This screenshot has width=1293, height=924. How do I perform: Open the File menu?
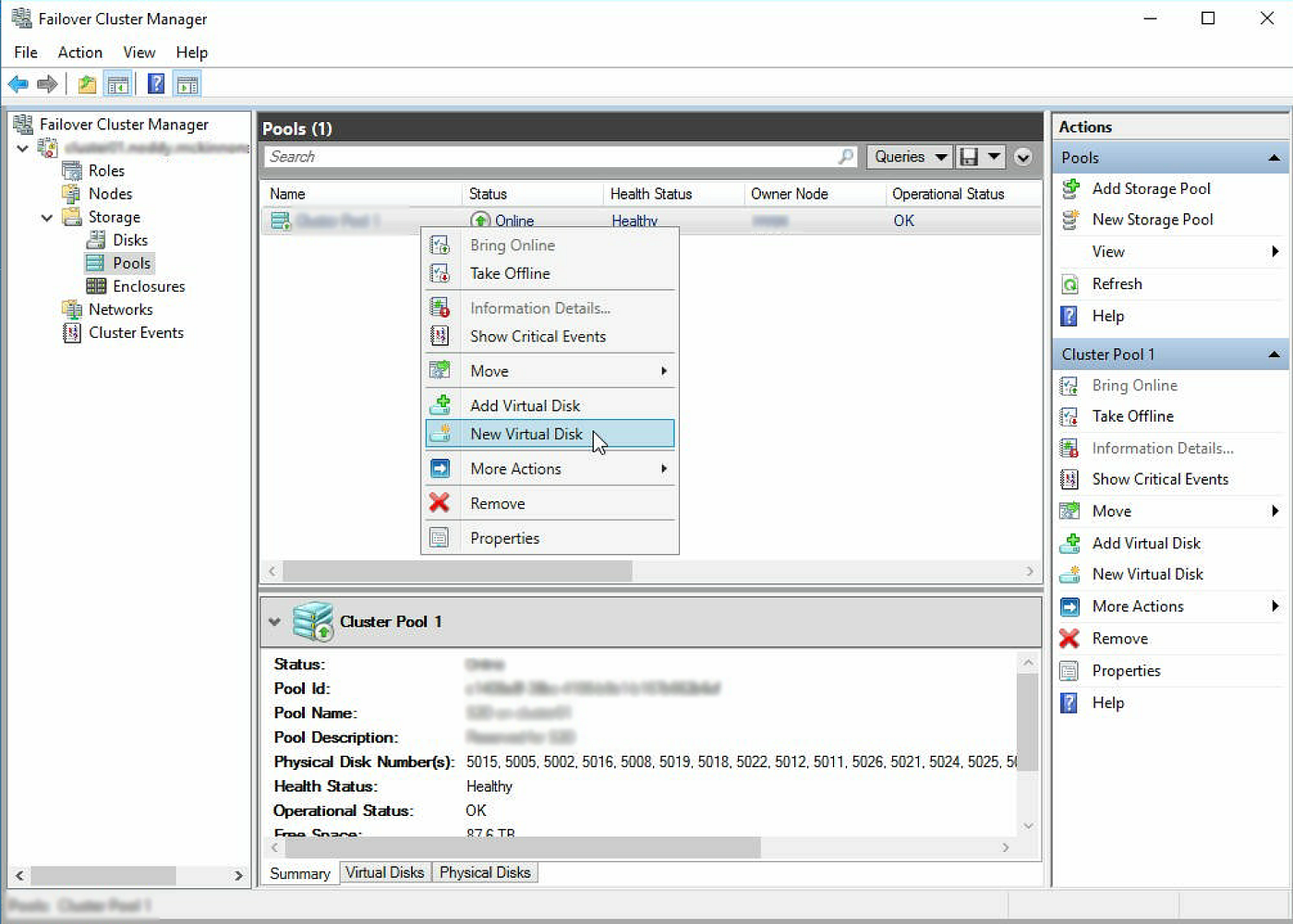click(26, 53)
